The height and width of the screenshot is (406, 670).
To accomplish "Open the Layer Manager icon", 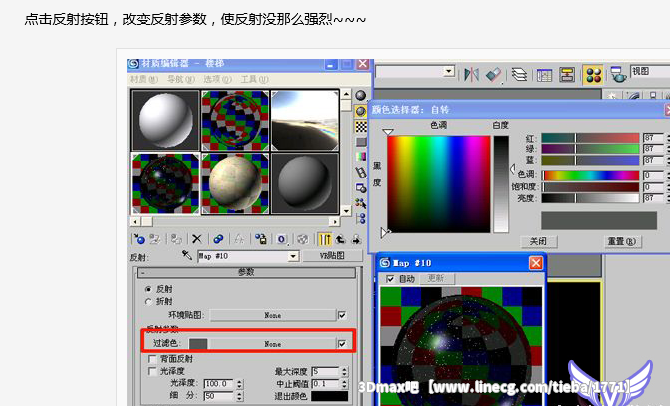I will [x=519, y=75].
